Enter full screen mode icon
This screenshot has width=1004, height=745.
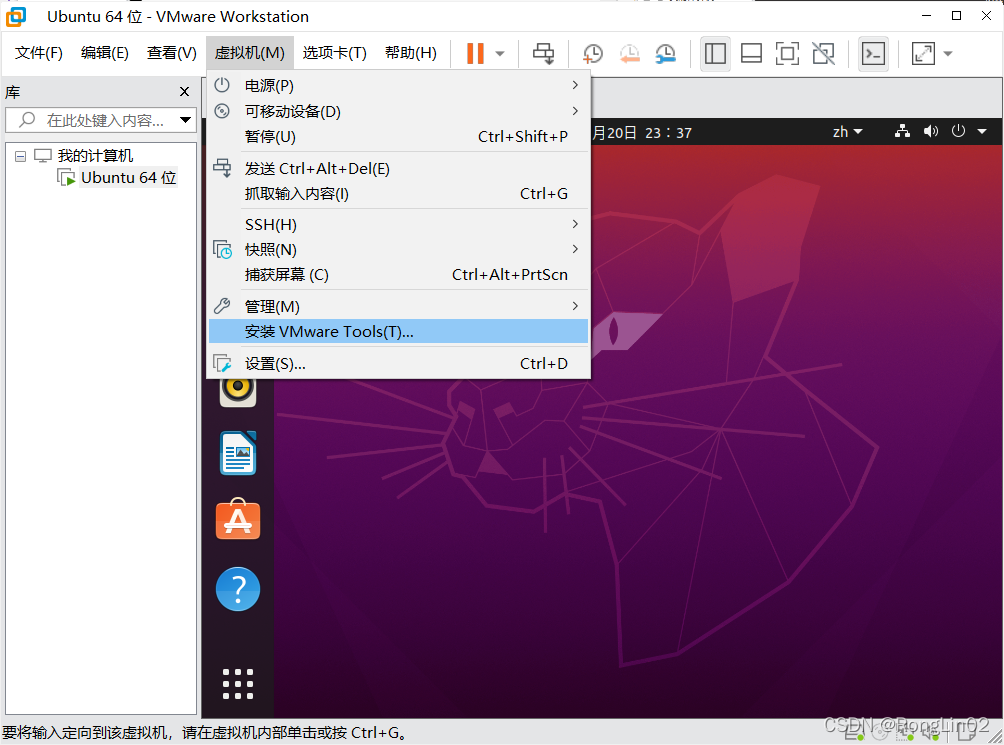tap(787, 54)
